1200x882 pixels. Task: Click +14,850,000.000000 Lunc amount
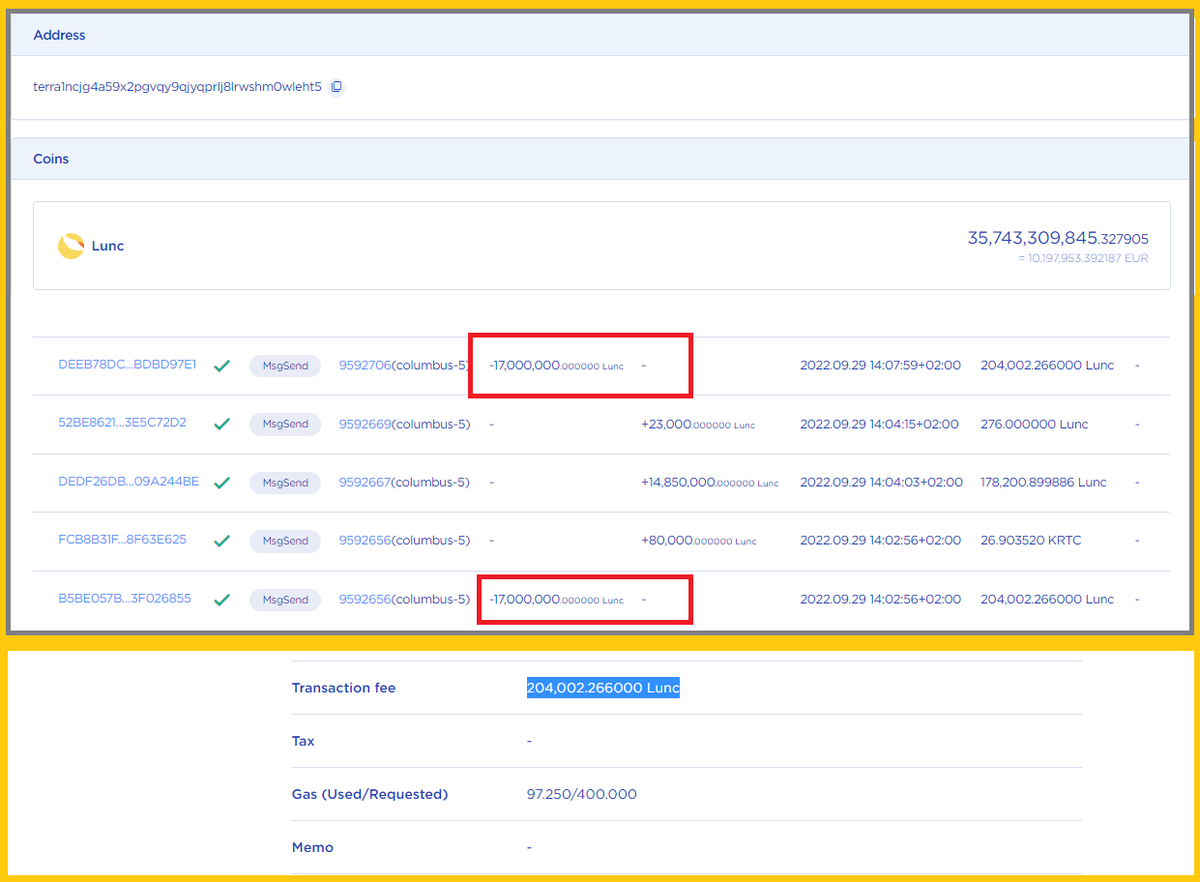(710, 482)
